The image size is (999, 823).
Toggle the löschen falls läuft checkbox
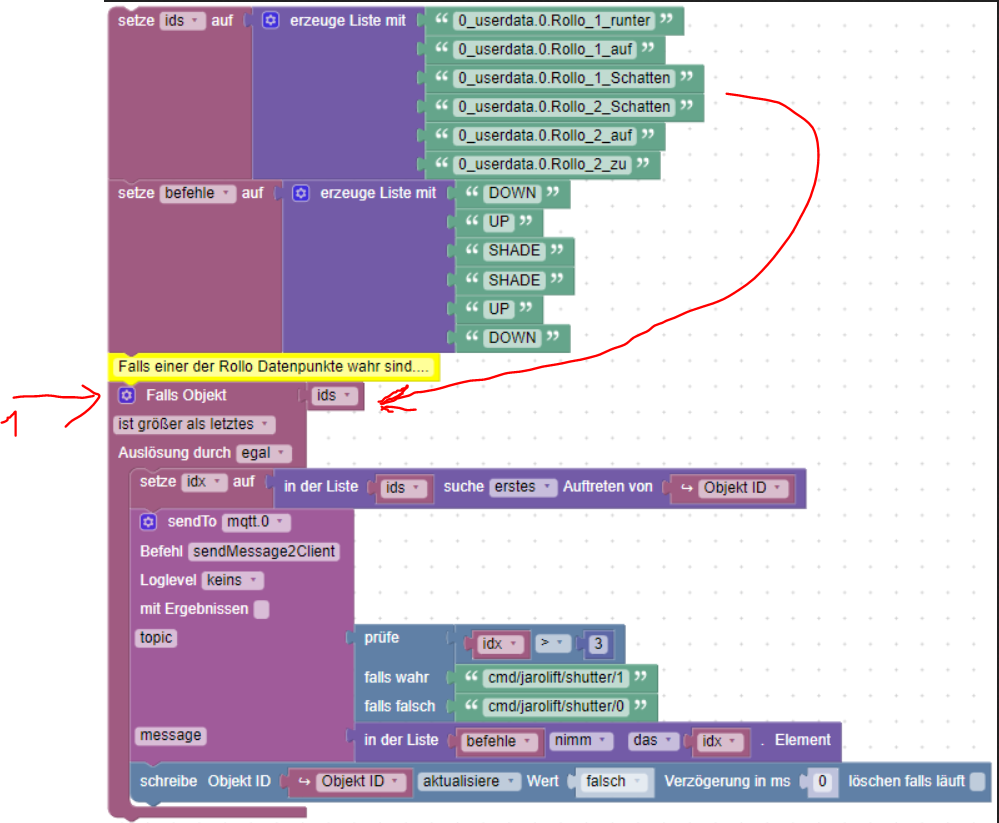[977, 782]
